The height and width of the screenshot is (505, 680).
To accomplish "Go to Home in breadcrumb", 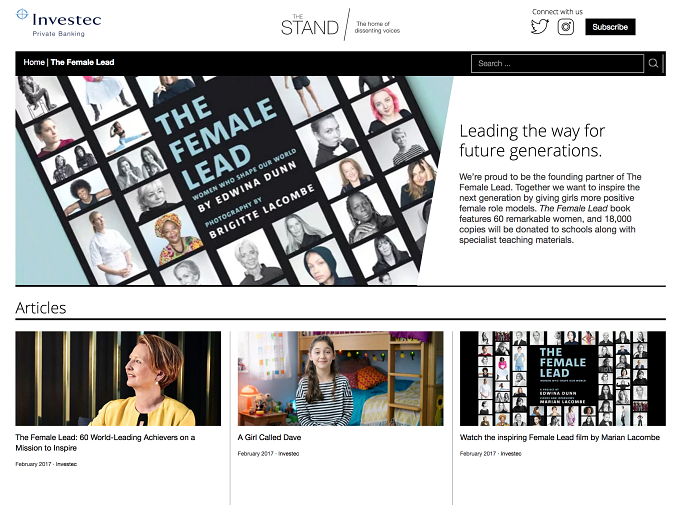I will coord(34,62).
